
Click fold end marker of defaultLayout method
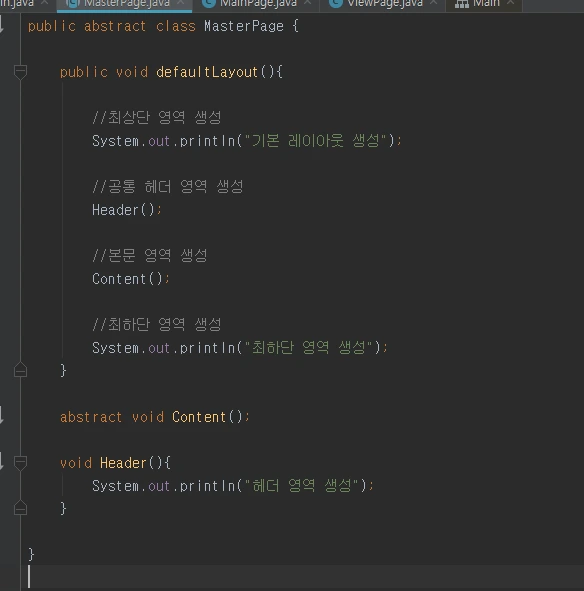pyautogui.click(x=20, y=370)
